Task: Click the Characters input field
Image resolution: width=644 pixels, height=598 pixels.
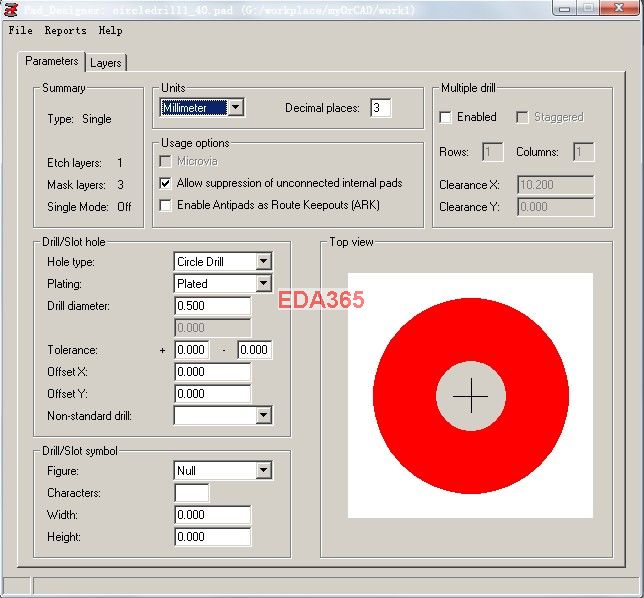Action: [192, 493]
